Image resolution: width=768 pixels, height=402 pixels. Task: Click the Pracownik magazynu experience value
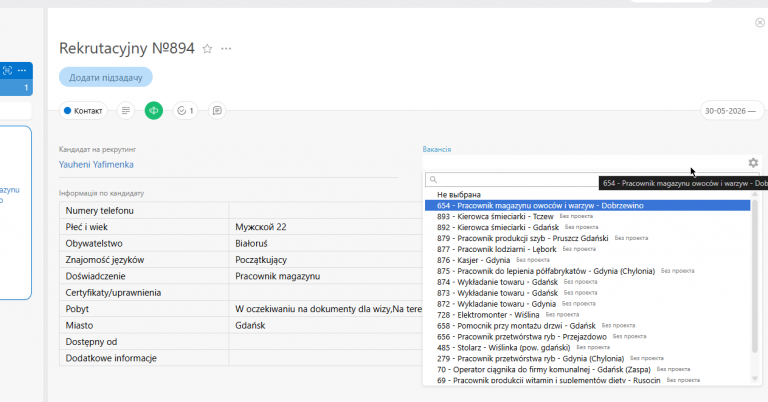278,276
